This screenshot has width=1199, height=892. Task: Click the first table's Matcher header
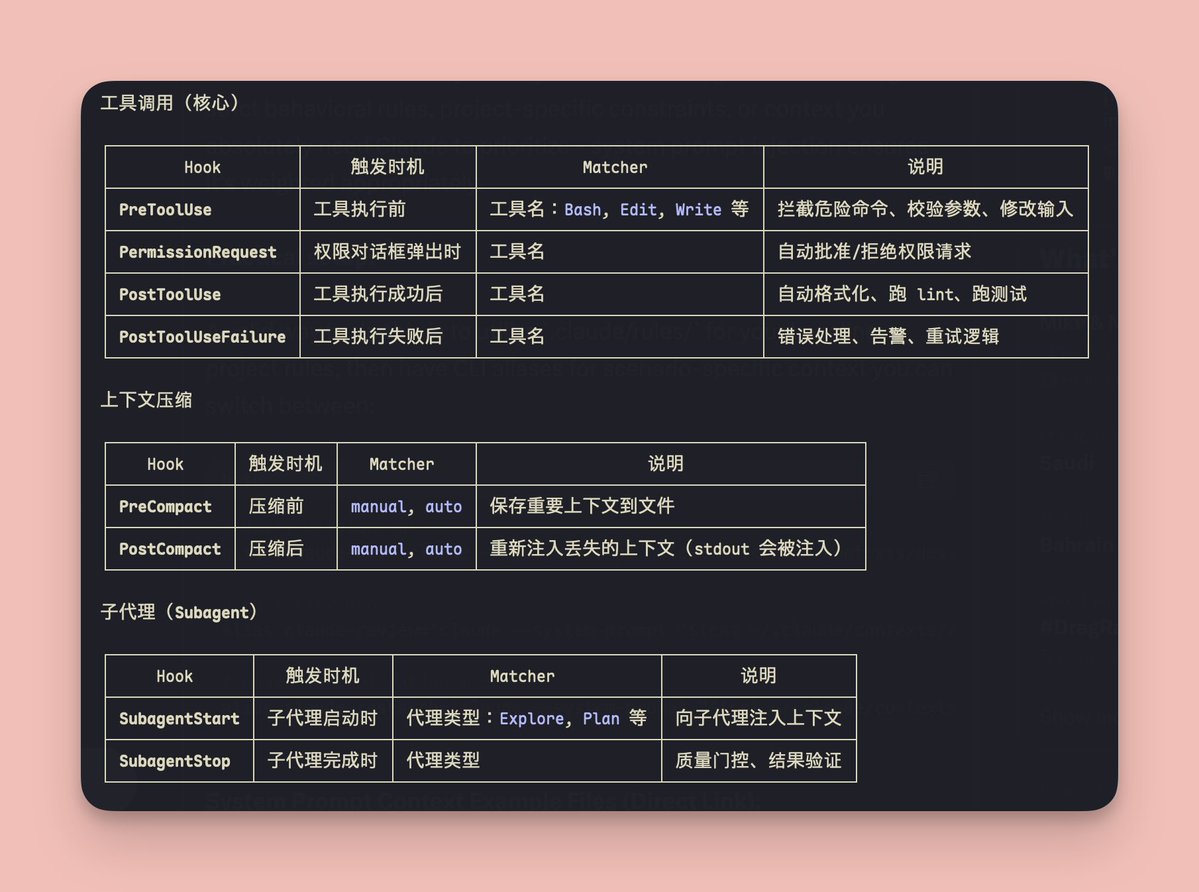pyautogui.click(x=615, y=167)
